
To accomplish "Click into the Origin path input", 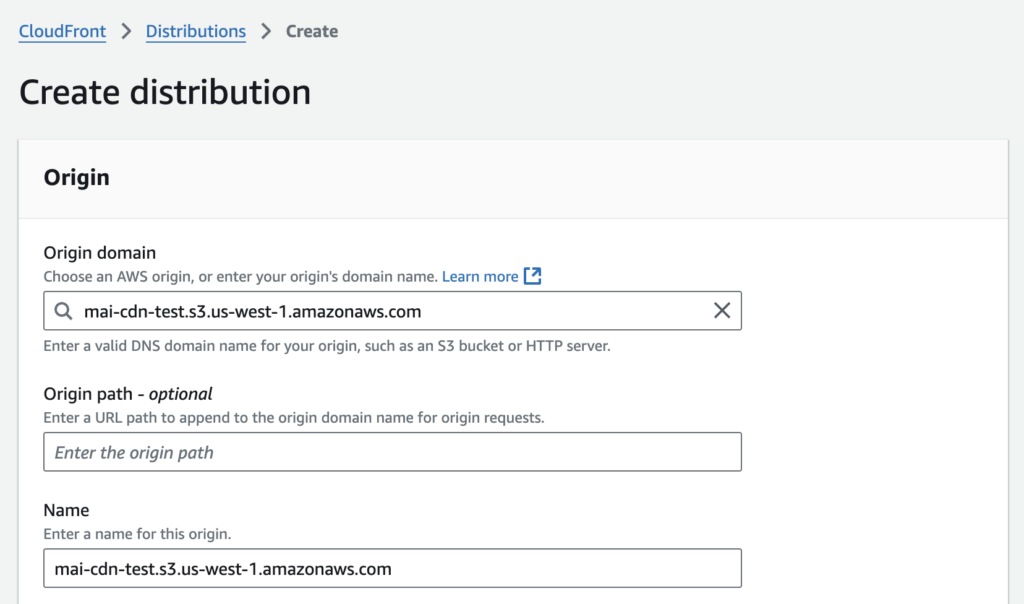I will click(x=392, y=452).
